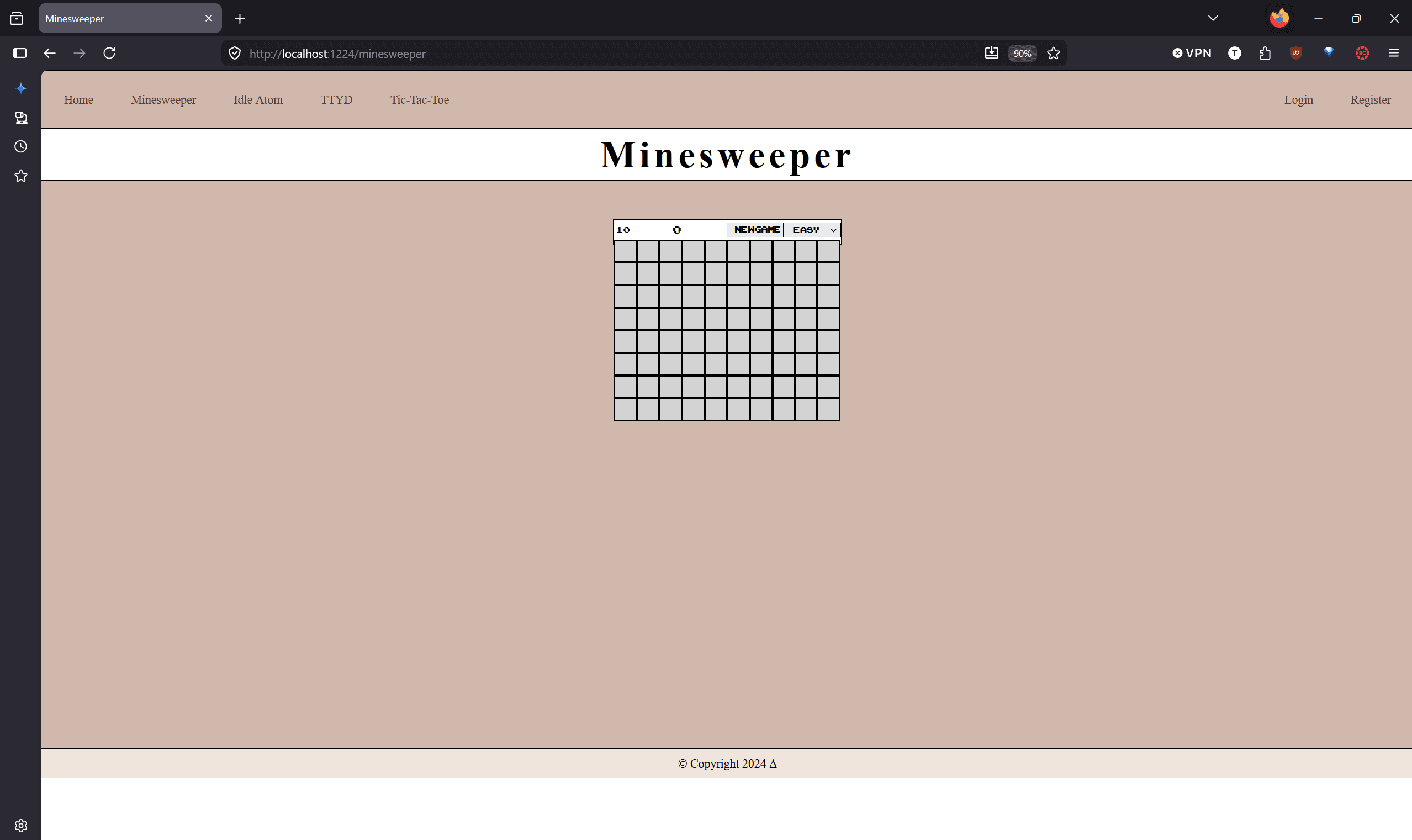Click the Copyright 2024 footer text
The height and width of the screenshot is (840, 1412).
727,764
